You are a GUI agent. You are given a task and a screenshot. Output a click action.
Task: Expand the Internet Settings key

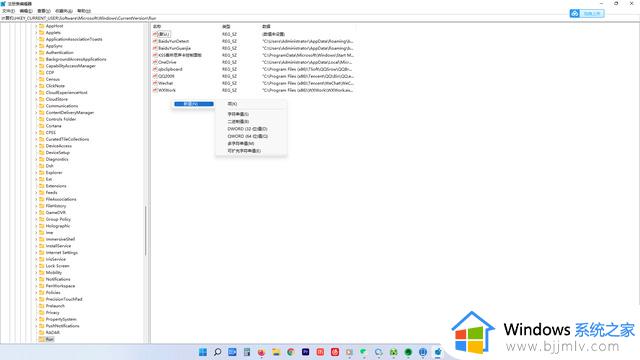(36, 253)
